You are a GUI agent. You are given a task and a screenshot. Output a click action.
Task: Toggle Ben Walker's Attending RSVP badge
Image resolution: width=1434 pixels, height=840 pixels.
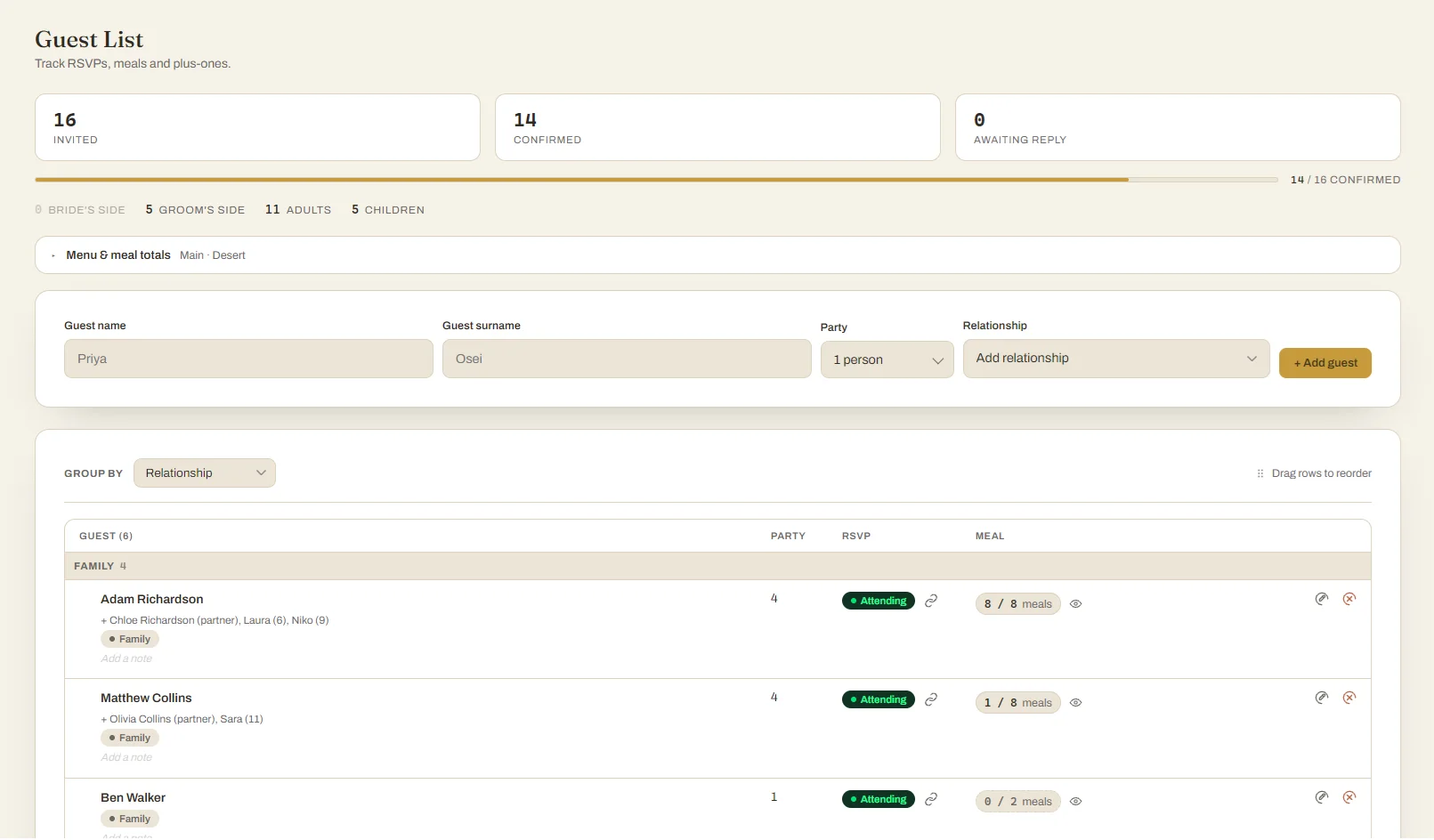879,799
